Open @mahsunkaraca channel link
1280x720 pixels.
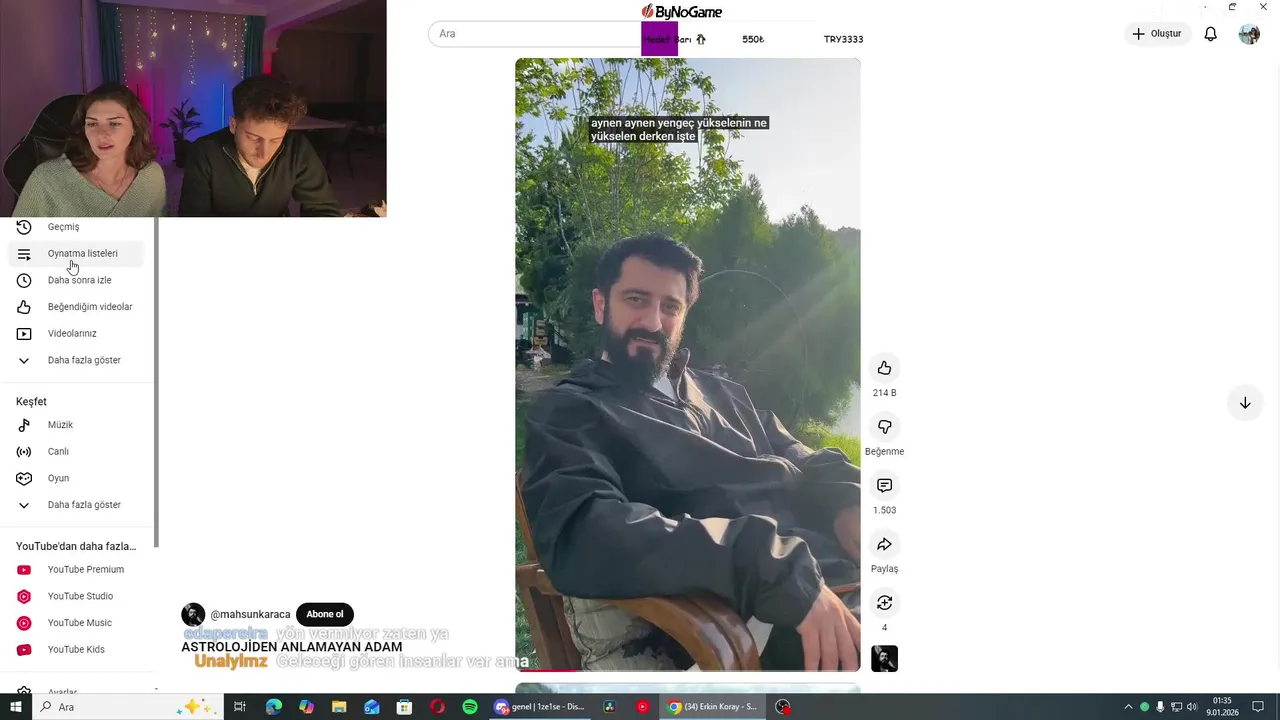tap(250, 615)
